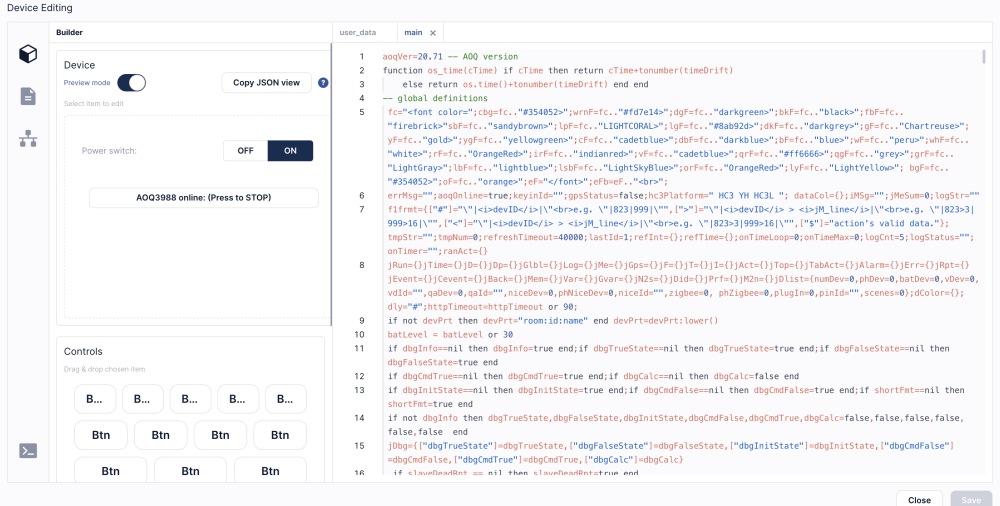Screen dimensions: 1000x506
Task: Switch to the user_data tab
Action: click(358, 33)
